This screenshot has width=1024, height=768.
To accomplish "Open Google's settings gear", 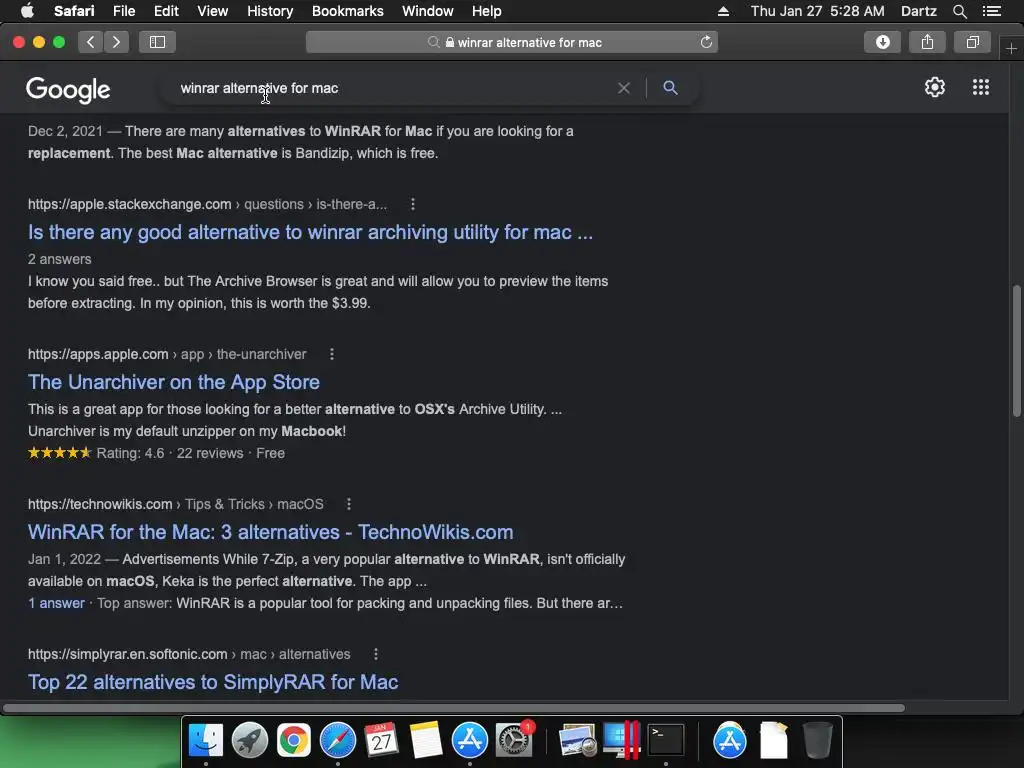I will [x=935, y=87].
